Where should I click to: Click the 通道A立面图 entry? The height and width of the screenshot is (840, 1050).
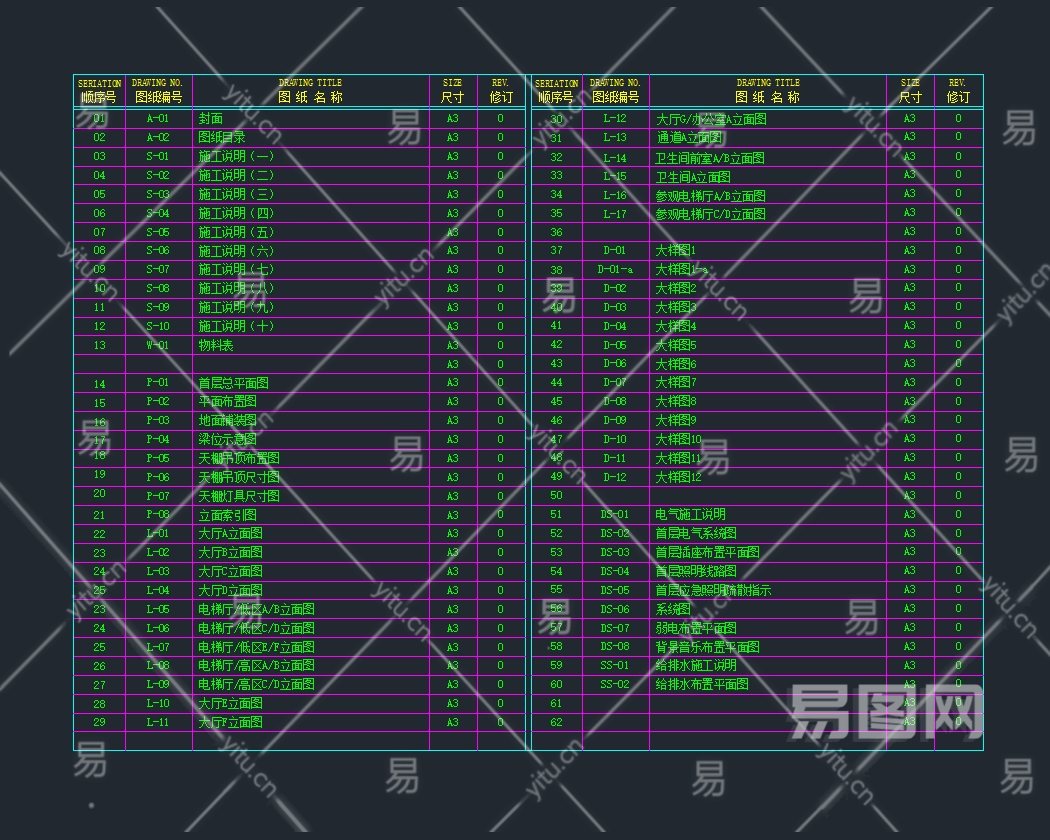tap(690, 138)
